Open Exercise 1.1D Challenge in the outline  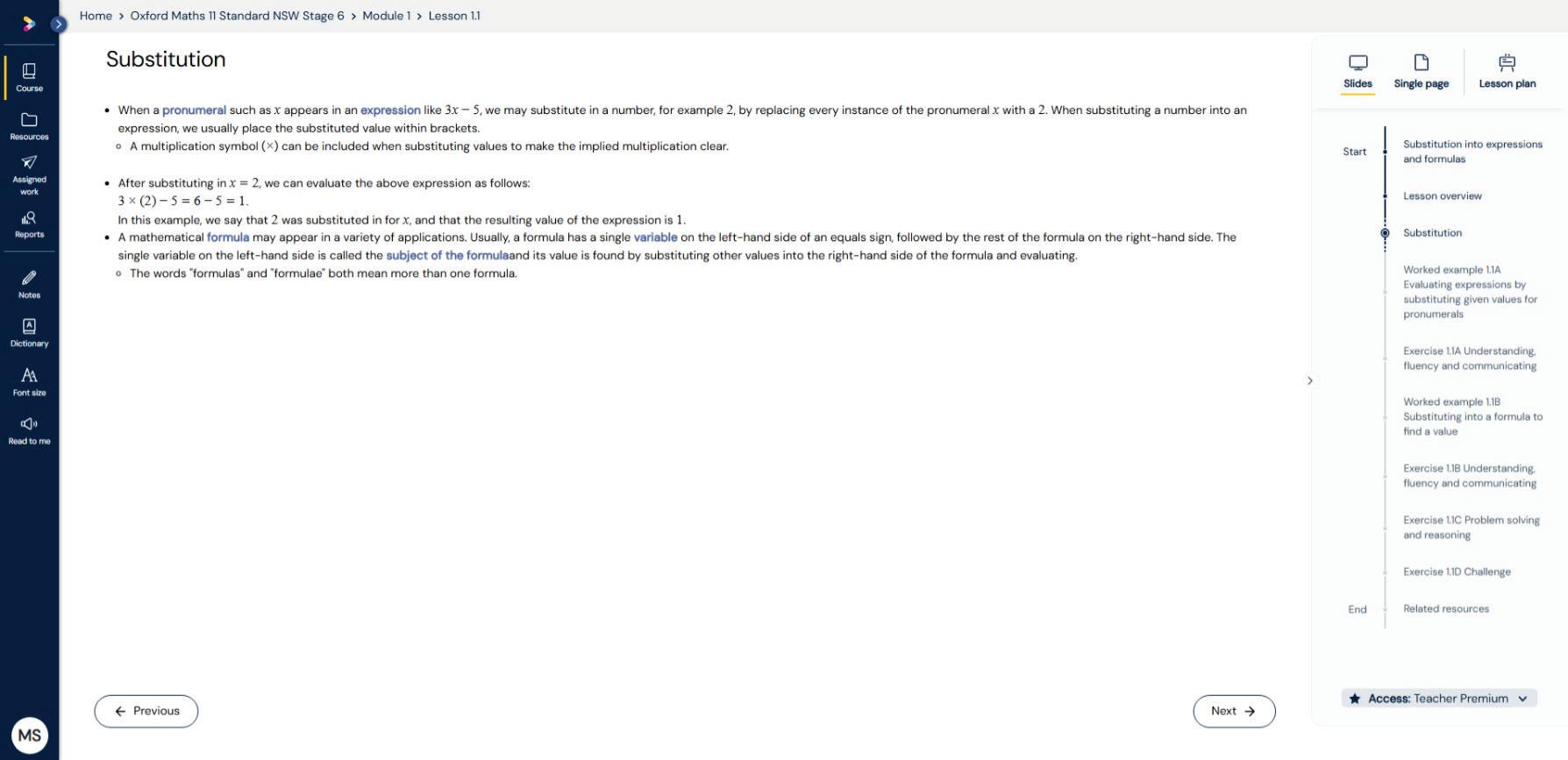[1457, 572]
